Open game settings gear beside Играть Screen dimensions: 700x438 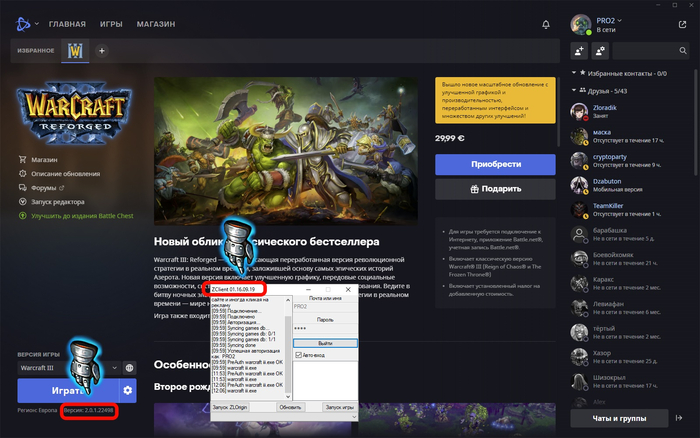click(127, 389)
